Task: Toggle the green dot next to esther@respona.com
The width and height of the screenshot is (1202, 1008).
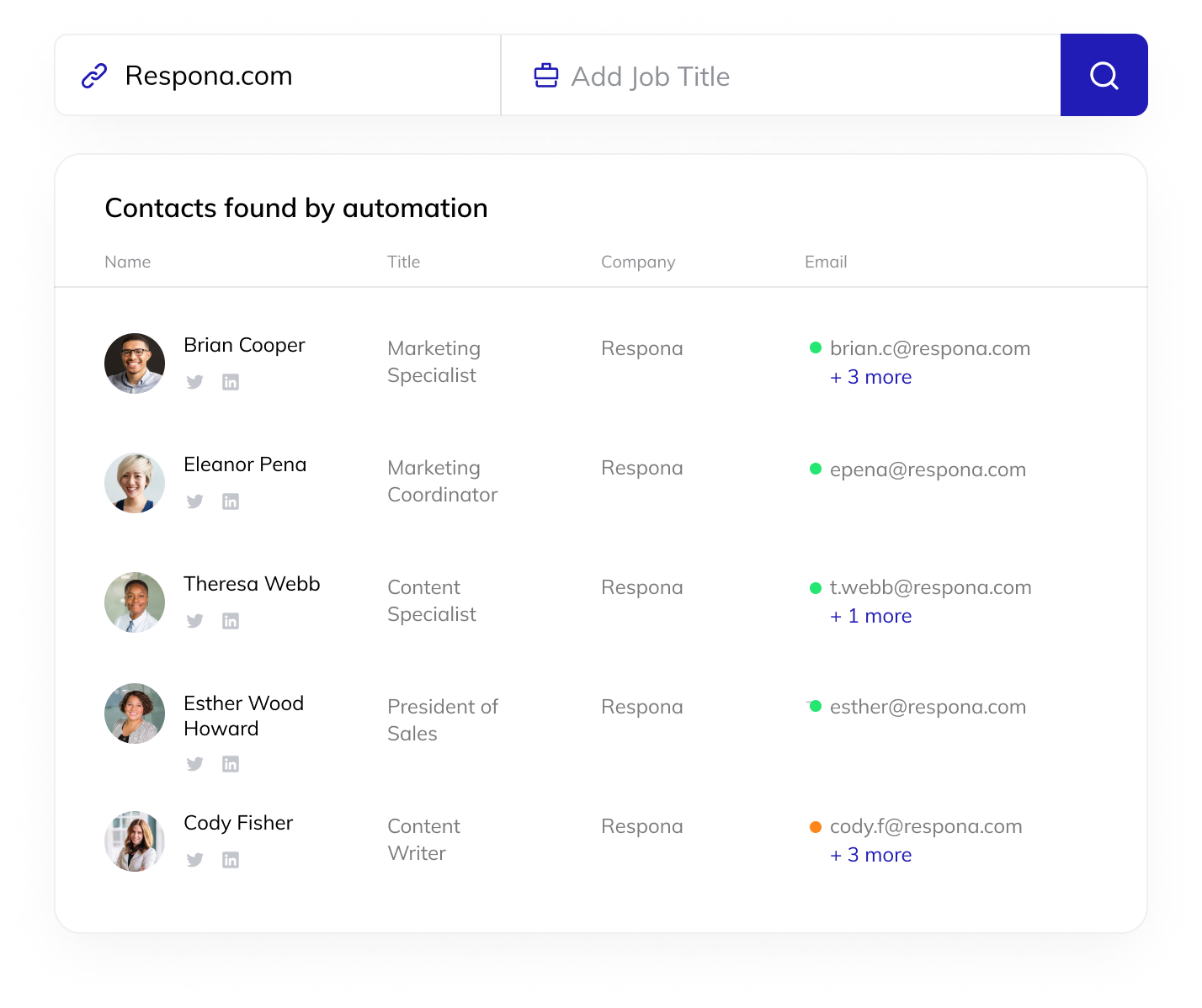Action: click(x=815, y=707)
